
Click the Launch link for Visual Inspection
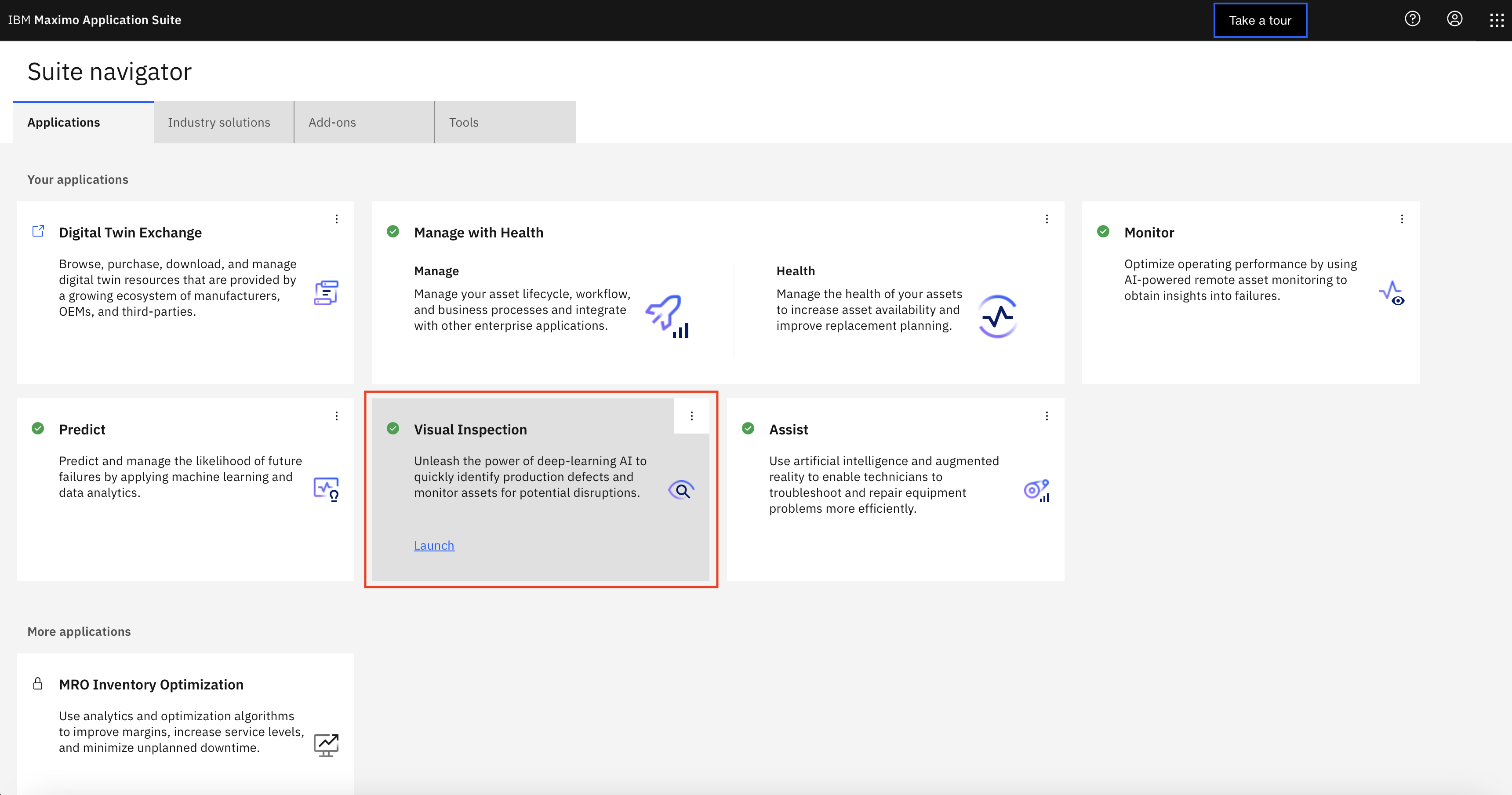point(434,545)
